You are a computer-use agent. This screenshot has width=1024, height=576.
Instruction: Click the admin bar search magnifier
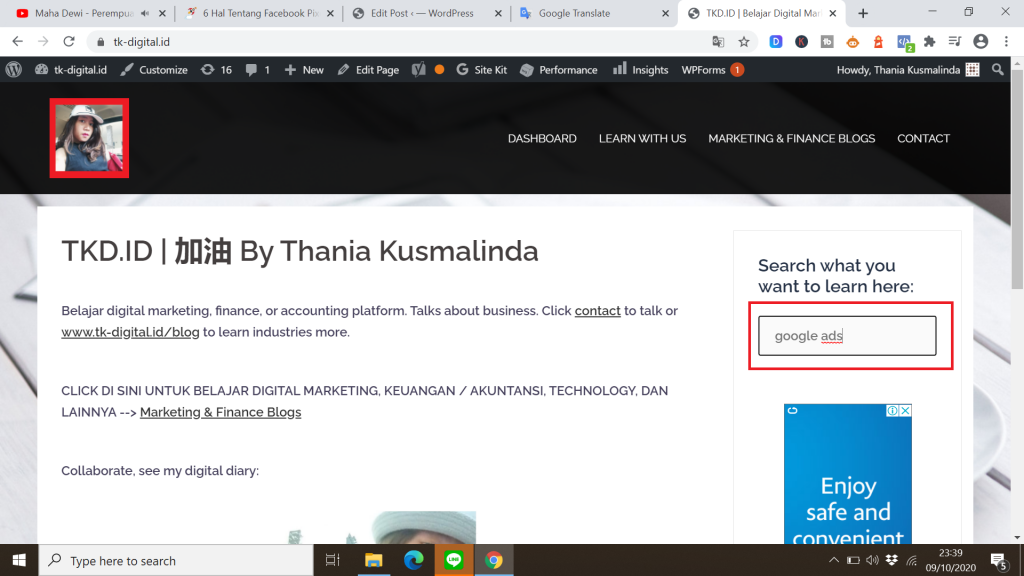point(997,70)
